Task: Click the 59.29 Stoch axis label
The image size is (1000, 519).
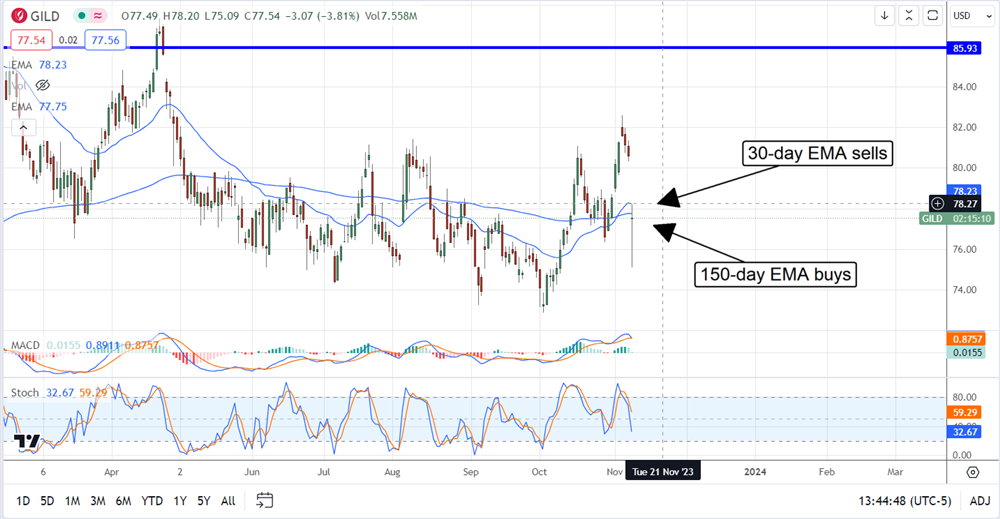Action: pos(965,413)
